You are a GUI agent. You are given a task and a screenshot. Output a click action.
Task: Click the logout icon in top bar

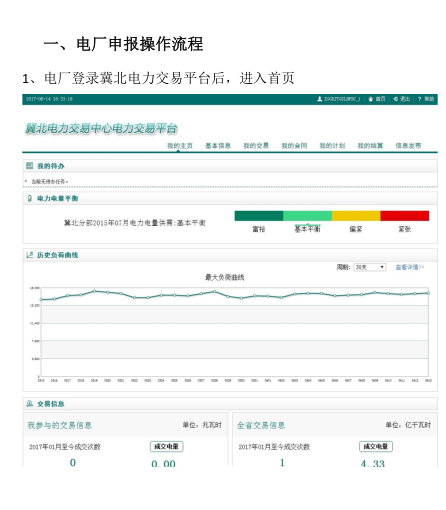click(x=396, y=99)
